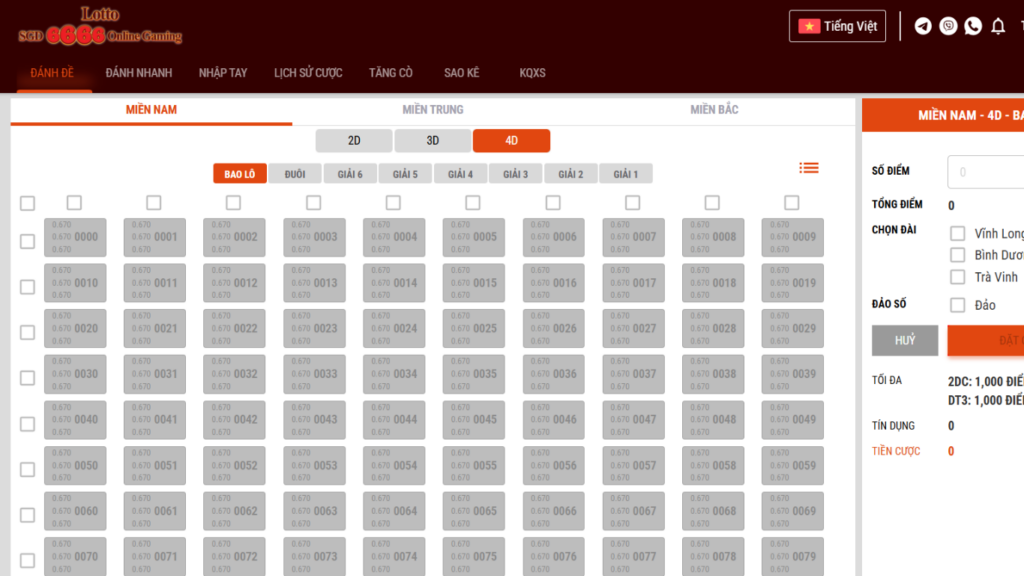Tick the row checkbox beside 0050
The height and width of the screenshot is (576, 1024).
pos(27,470)
